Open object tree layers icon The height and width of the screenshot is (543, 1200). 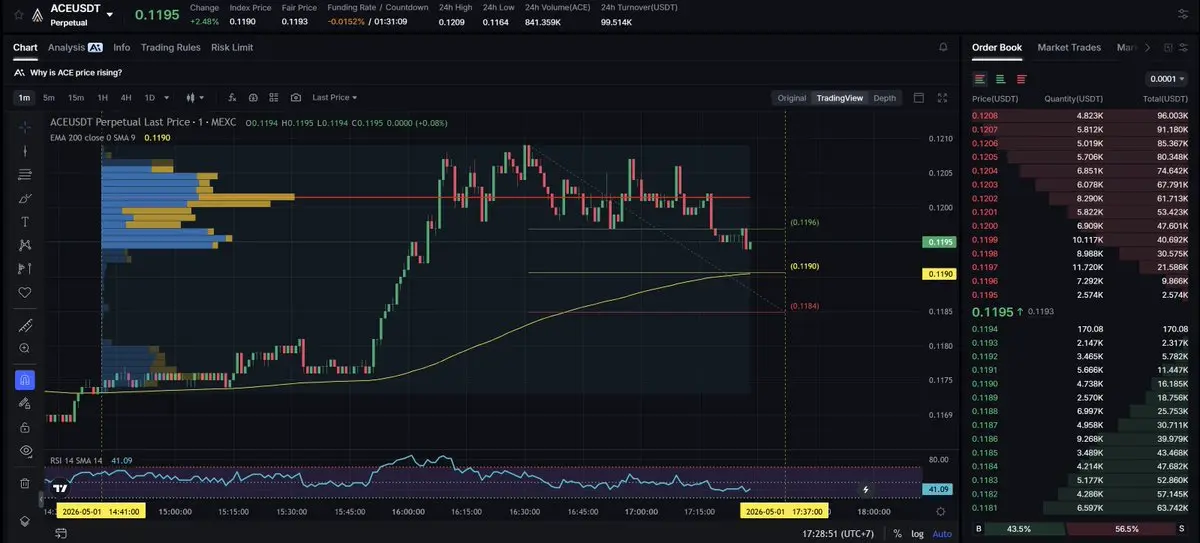click(x=25, y=520)
